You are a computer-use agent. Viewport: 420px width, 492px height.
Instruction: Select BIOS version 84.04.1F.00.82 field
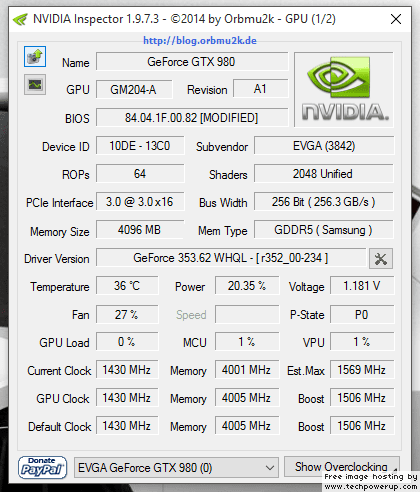[192, 117]
